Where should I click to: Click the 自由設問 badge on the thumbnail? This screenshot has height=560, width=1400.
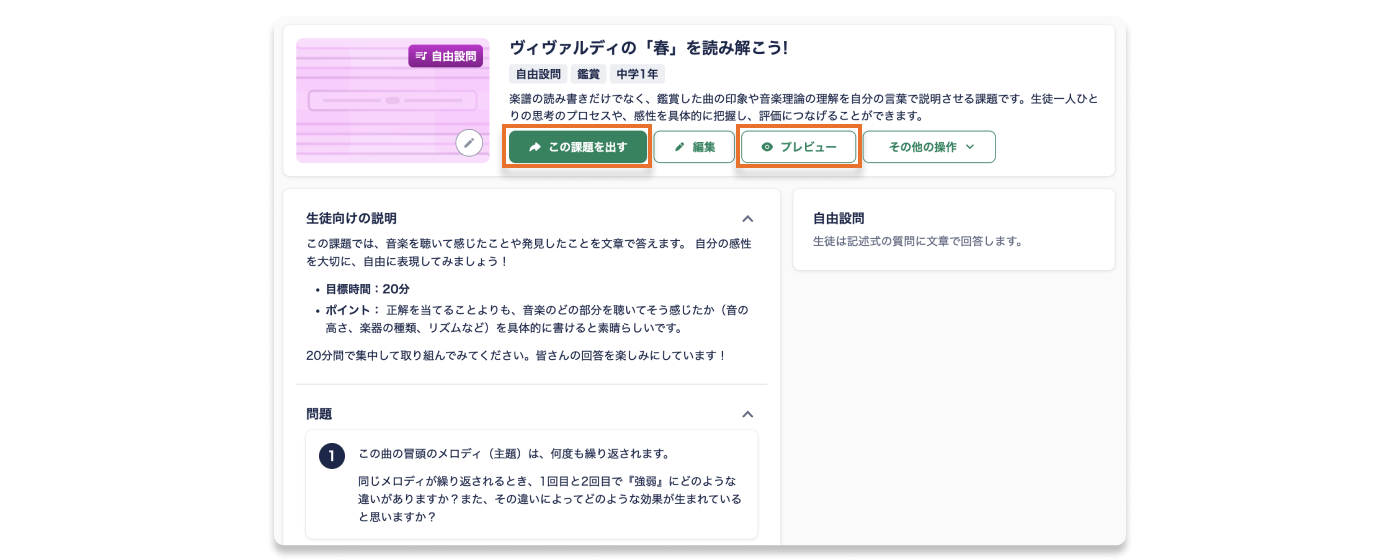(x=446, y=56)
